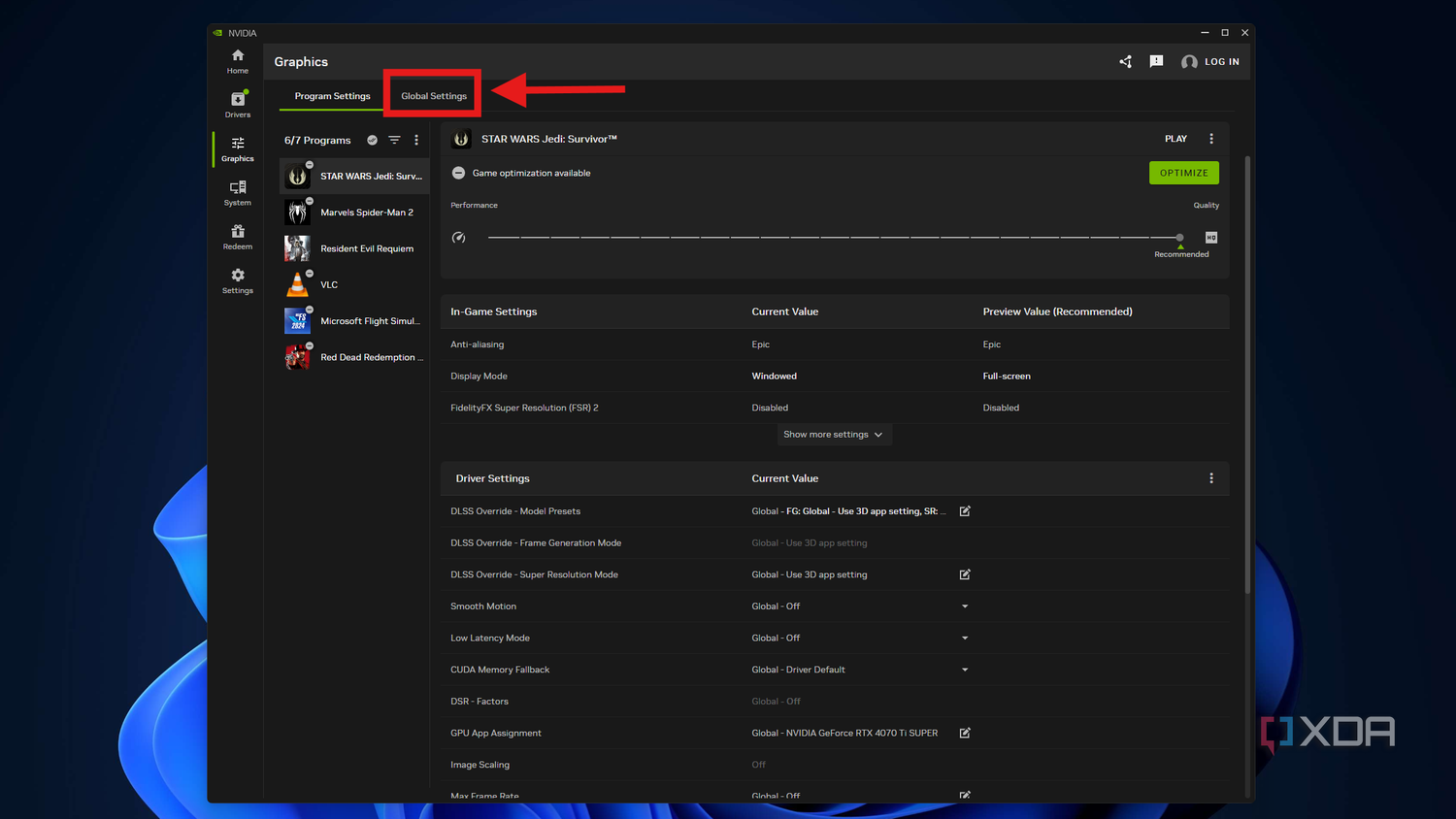This screenshot has width=1456, height=819.
Task: Select Marvels Spider-Man 2 in program list
Action: click(354, 213)
